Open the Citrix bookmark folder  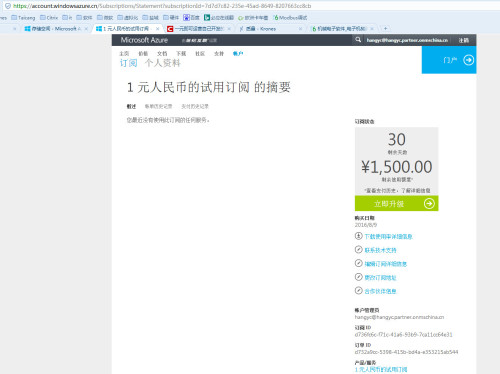pos(49,18)
